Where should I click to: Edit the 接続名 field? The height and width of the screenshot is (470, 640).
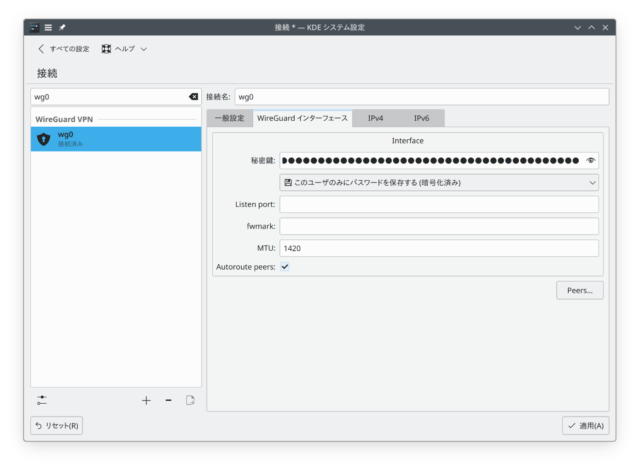[x=422, y=97]
